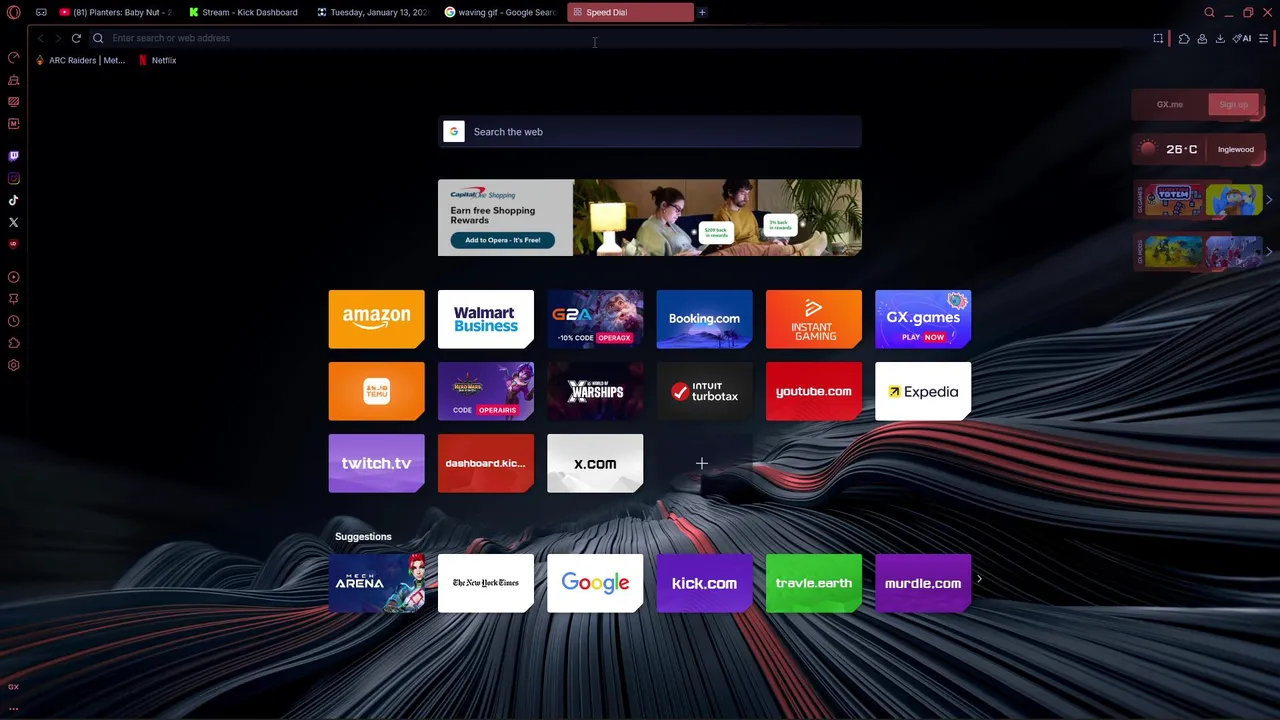Open the GX.games Play Now tile
The width and height of the screenshot is (1280, 720).
pyautogui.click(x=923, y=319)
